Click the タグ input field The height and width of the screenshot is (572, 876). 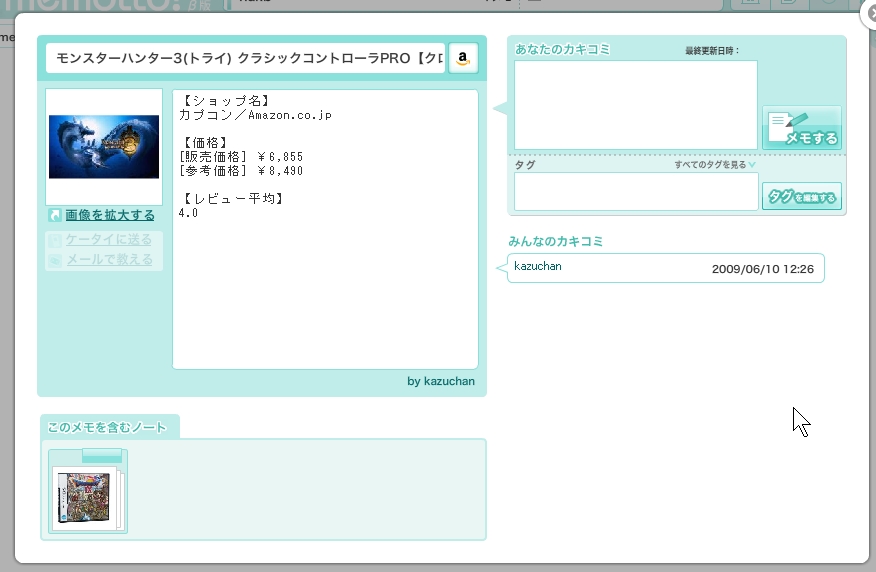(x=636, y=192)
